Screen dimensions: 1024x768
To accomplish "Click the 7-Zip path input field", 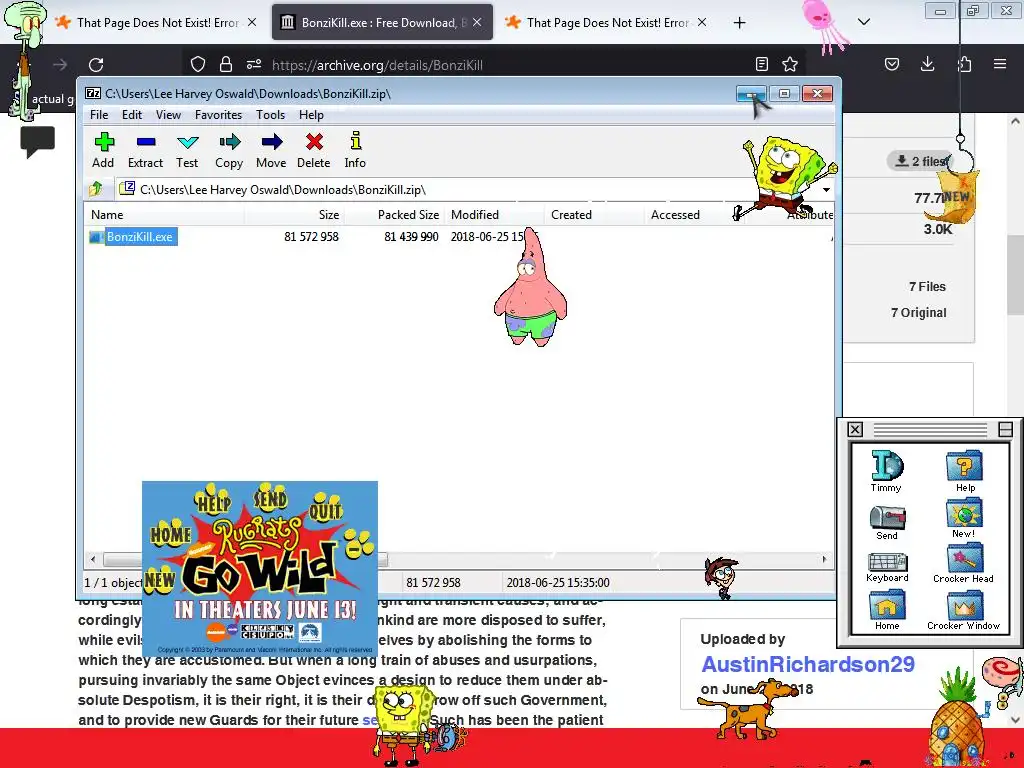I will (x=468, y=189).
